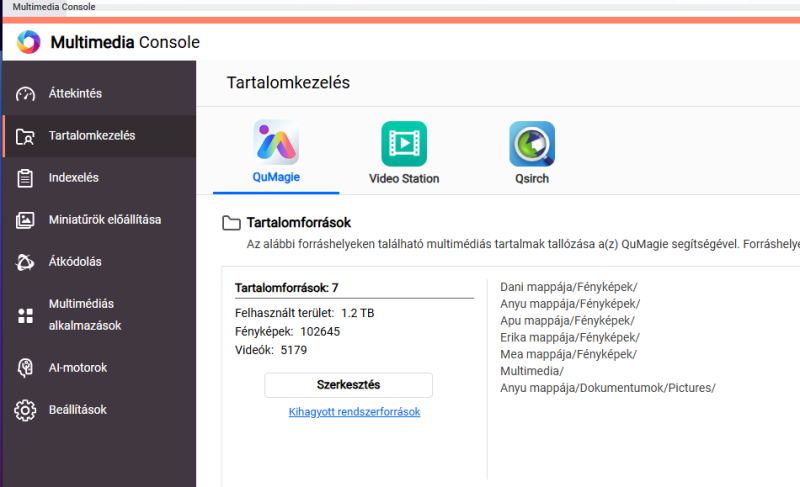Click the 'Felhasznált terület: 1.2 TB' text
800x487 pixels.
point(305,313)
